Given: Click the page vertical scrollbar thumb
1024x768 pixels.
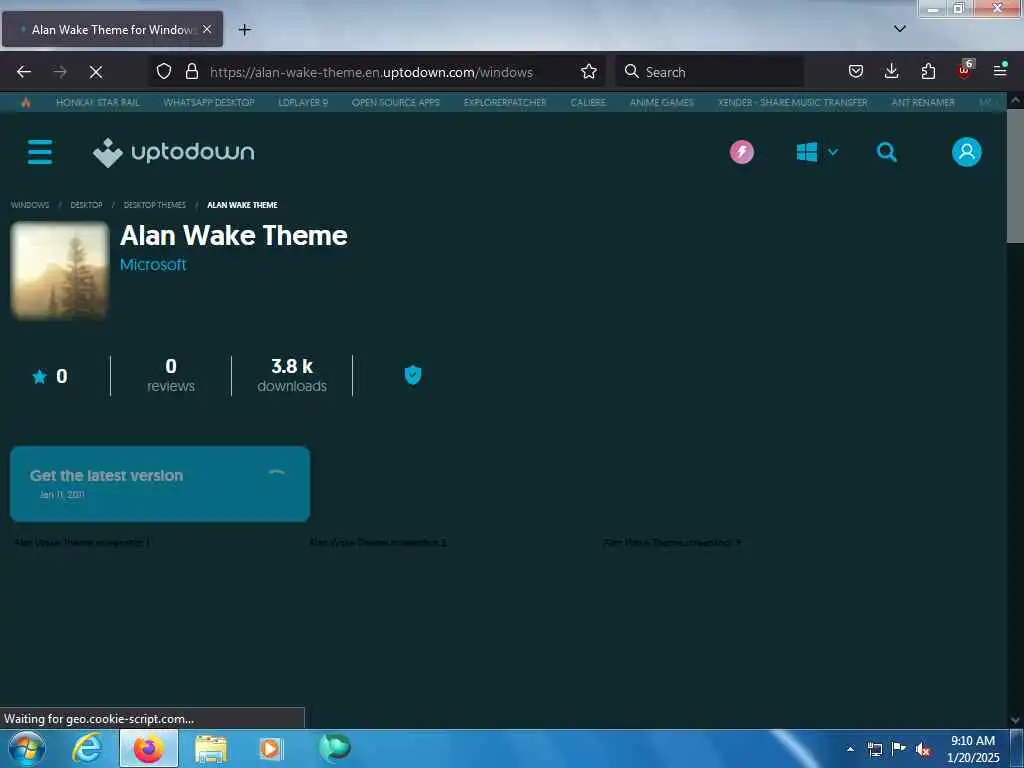Looking at the screenshot, I should tap(1015, 176).
